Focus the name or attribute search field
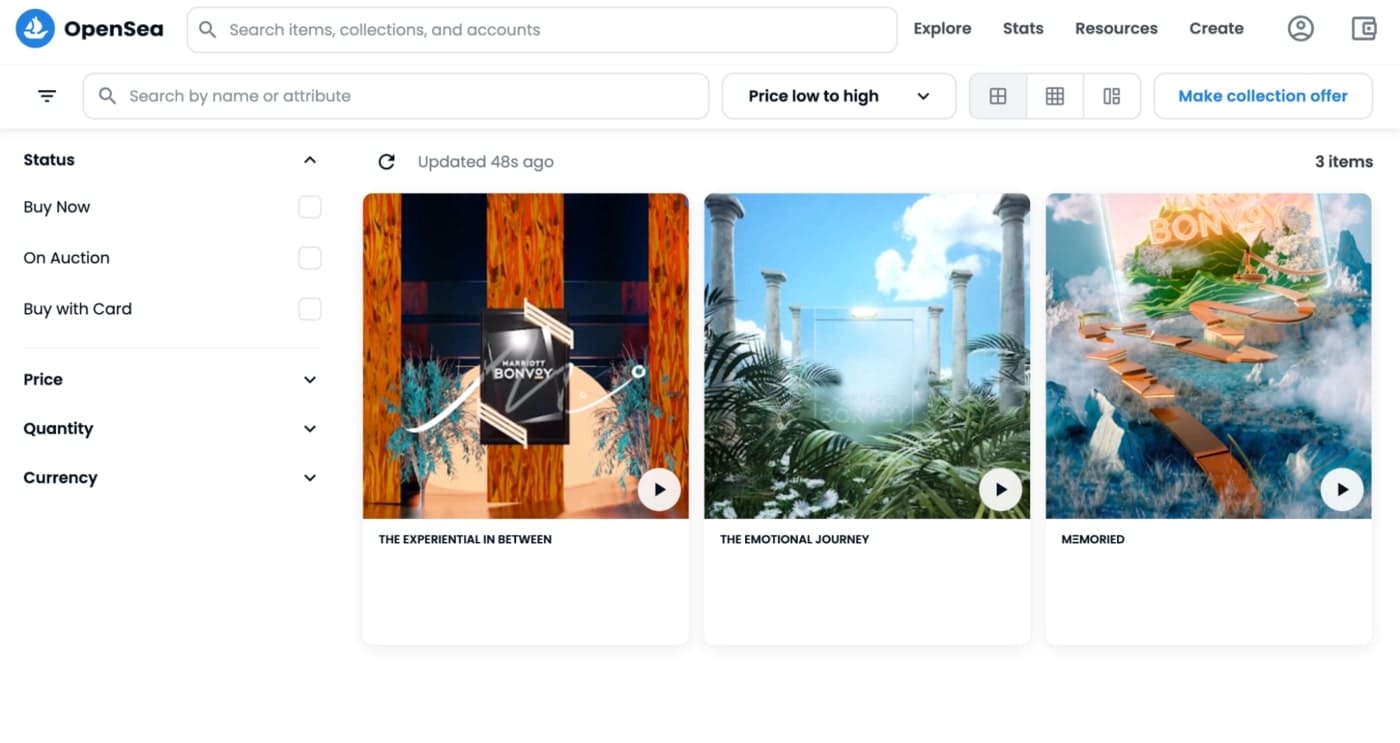The height and width of the screenshot is (743, 1400). click(396, 96)
